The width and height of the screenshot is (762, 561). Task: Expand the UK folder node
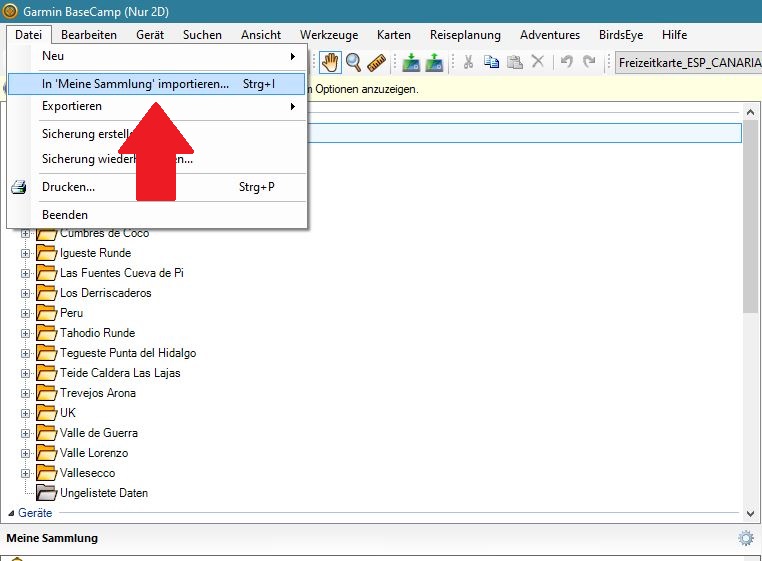pos(25,414)
